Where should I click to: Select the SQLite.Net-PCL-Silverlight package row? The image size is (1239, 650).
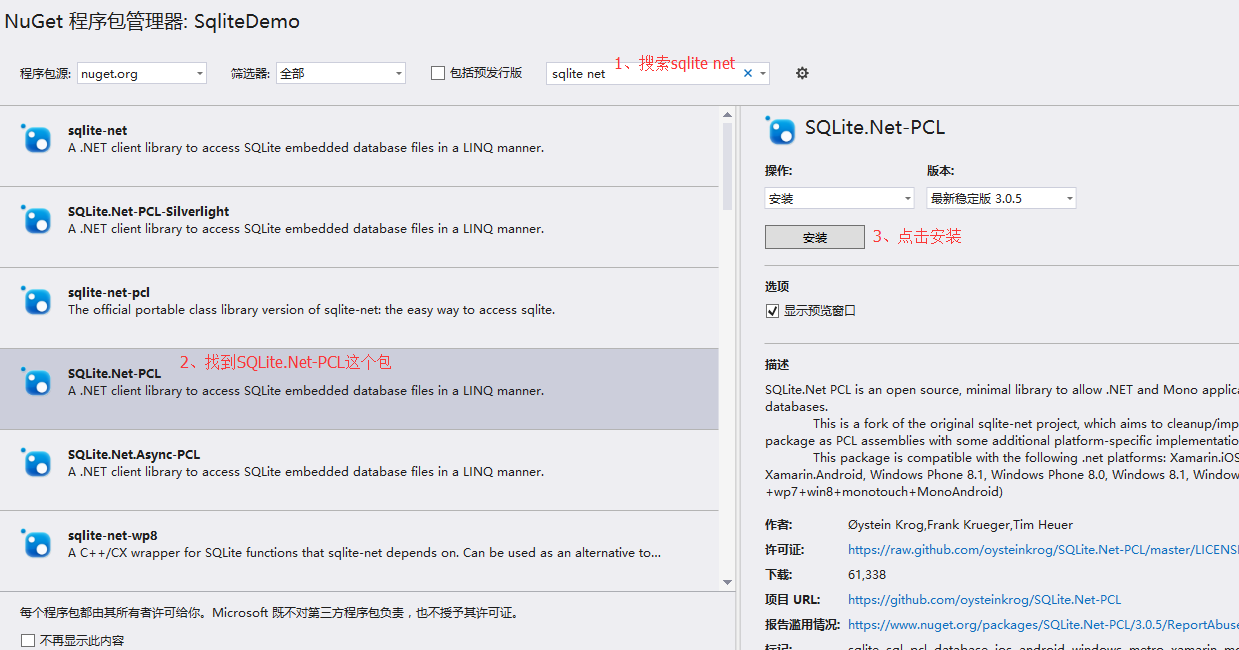[359, 227]
